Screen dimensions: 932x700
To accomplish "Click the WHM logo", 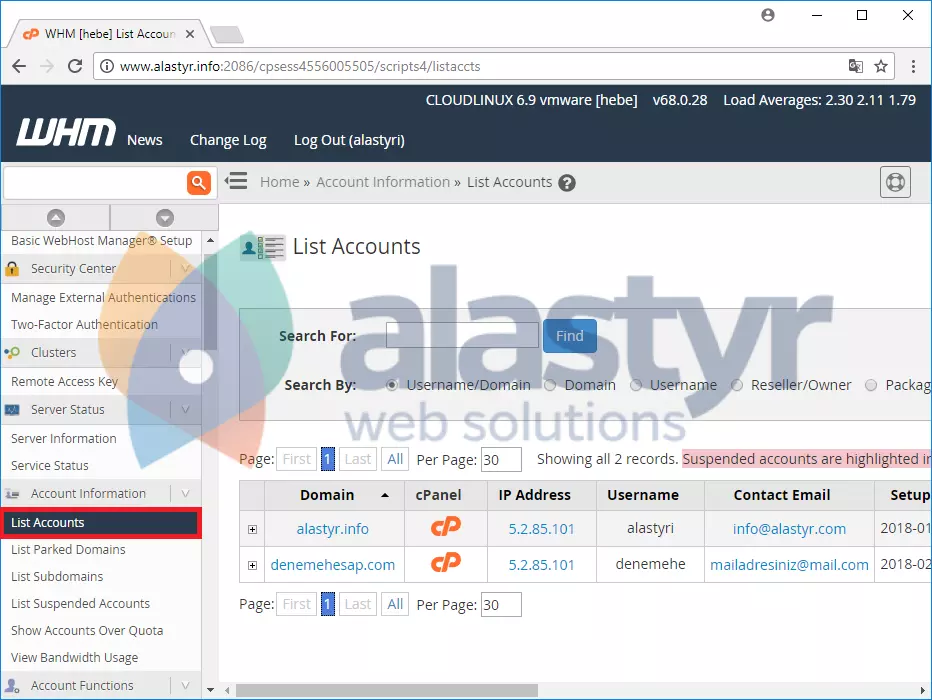I will (66, 132).
